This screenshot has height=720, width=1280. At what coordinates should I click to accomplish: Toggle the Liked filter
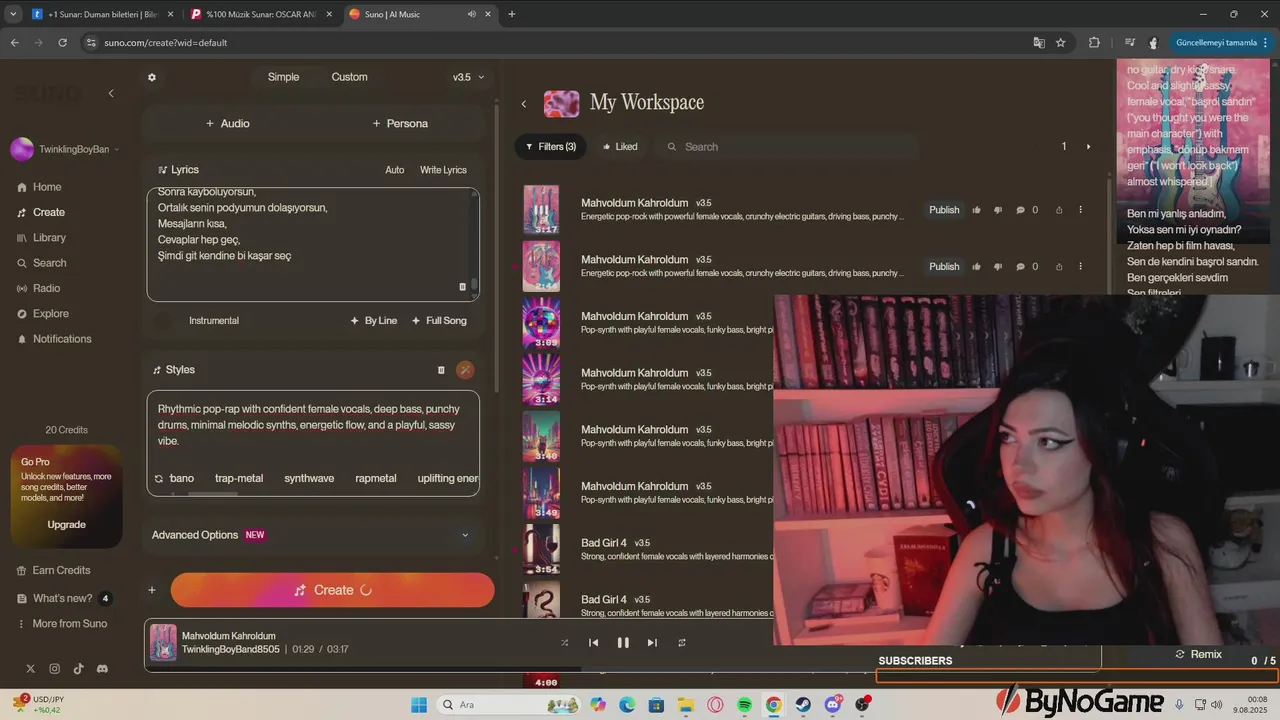tap(620, 147)
